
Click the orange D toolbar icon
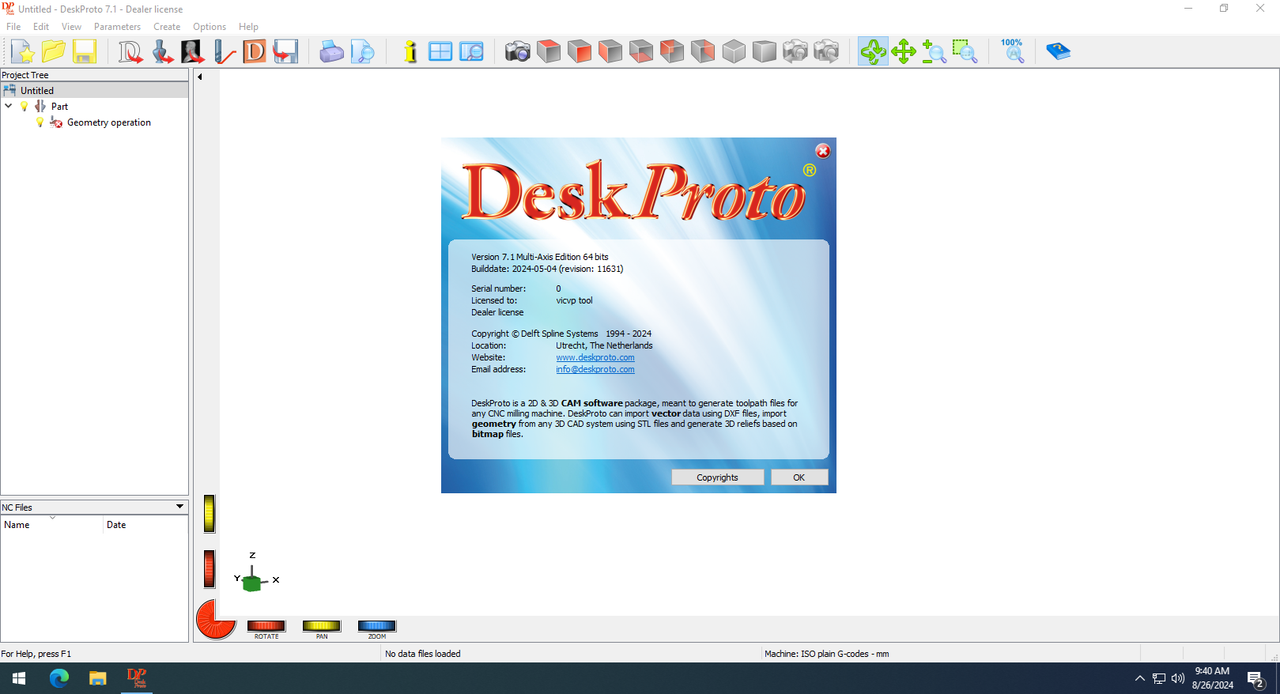[x=254, y=51]
